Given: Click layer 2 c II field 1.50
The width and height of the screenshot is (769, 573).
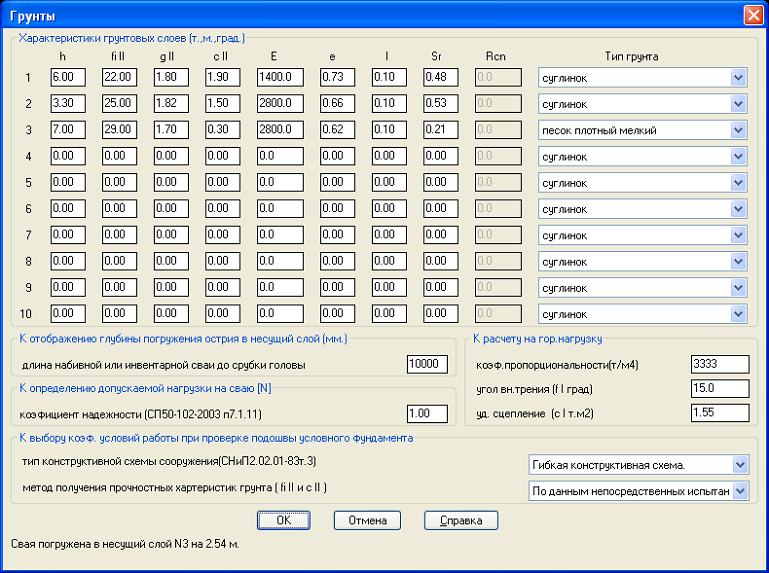Looking at the screenshot, I should [223, 104].
